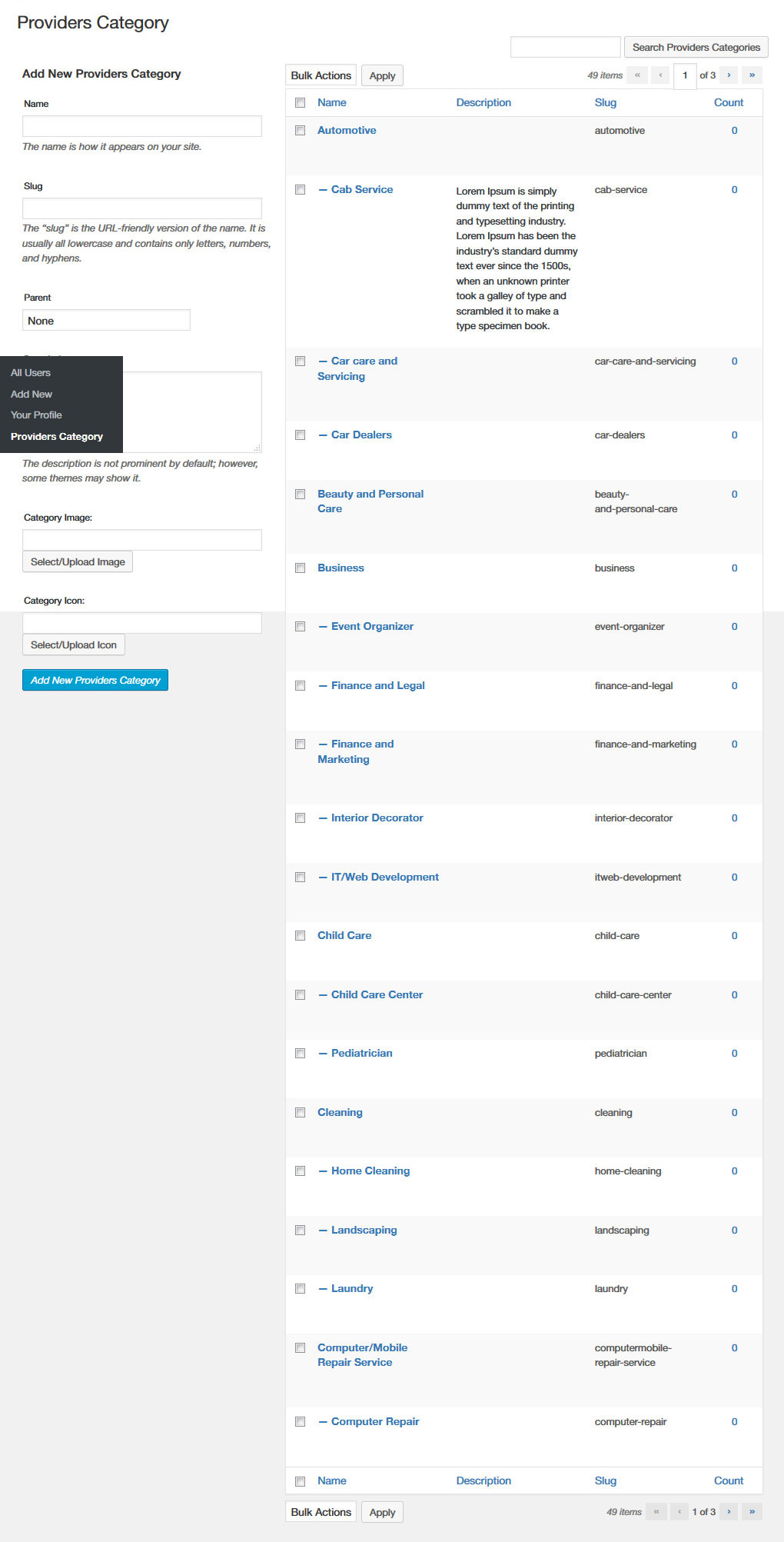The height and width of the screenshot is (1542, 784).
Task: Select the Cab Service row checkbox
Action: (x=301, y=190)
